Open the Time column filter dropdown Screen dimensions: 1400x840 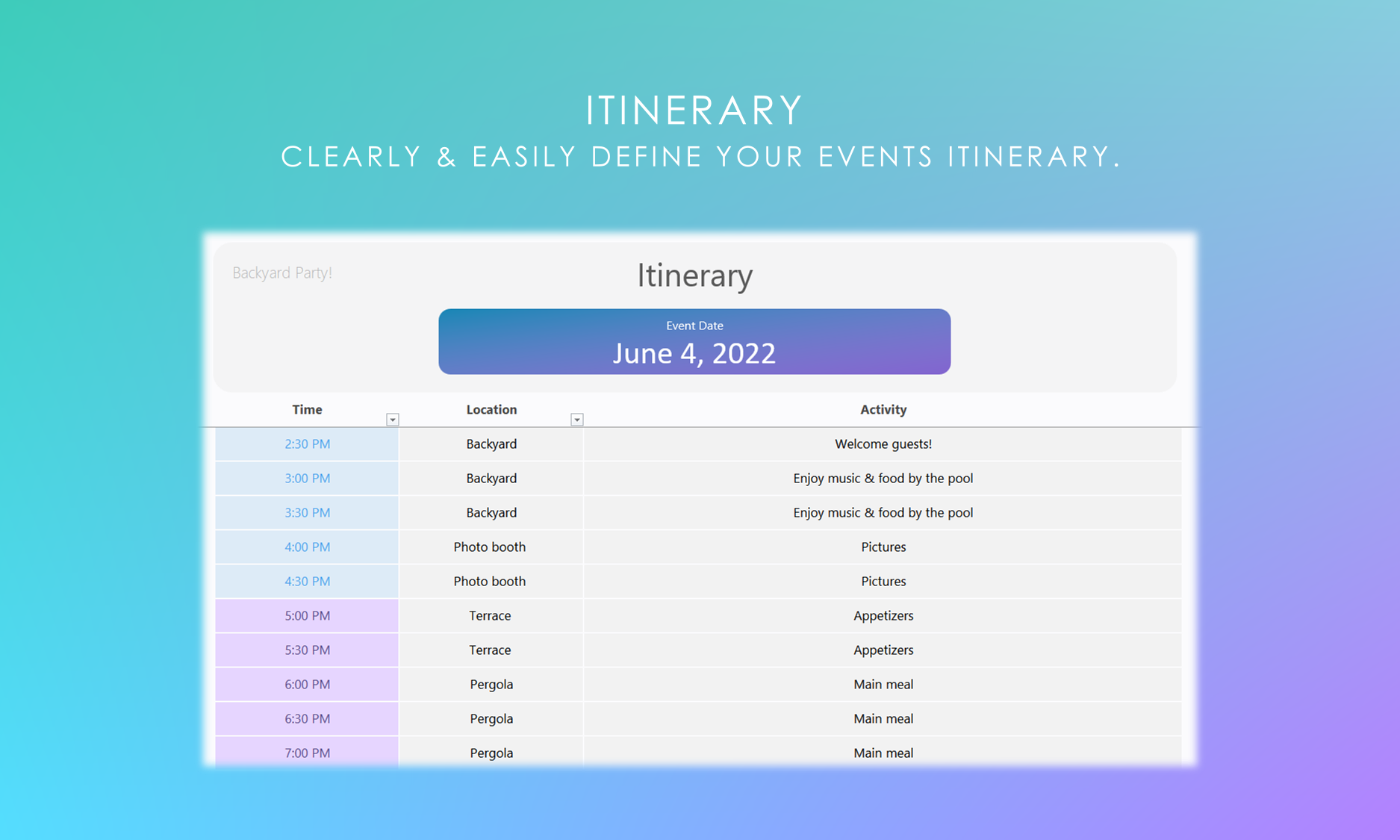[x=392, y=420]
